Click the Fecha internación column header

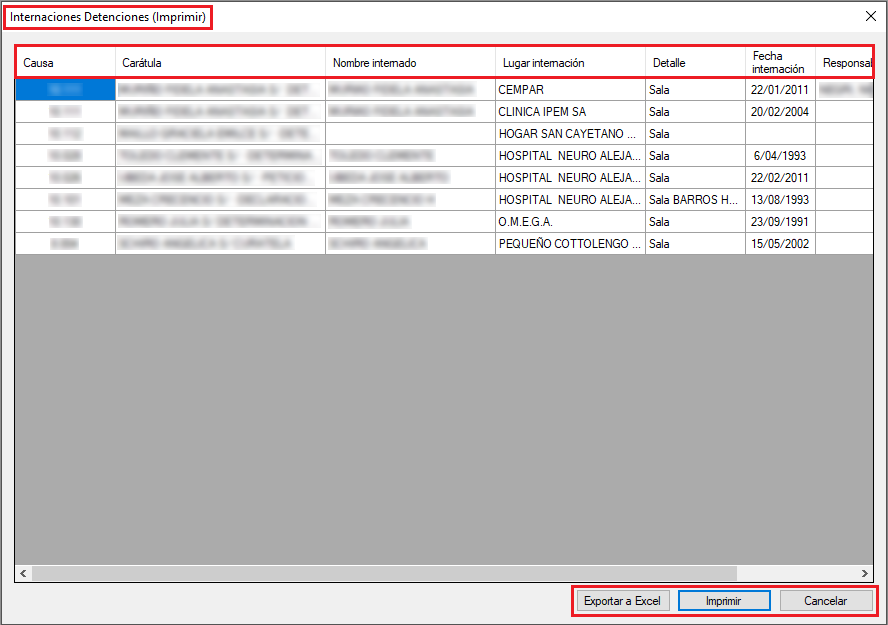click(780, 63)
